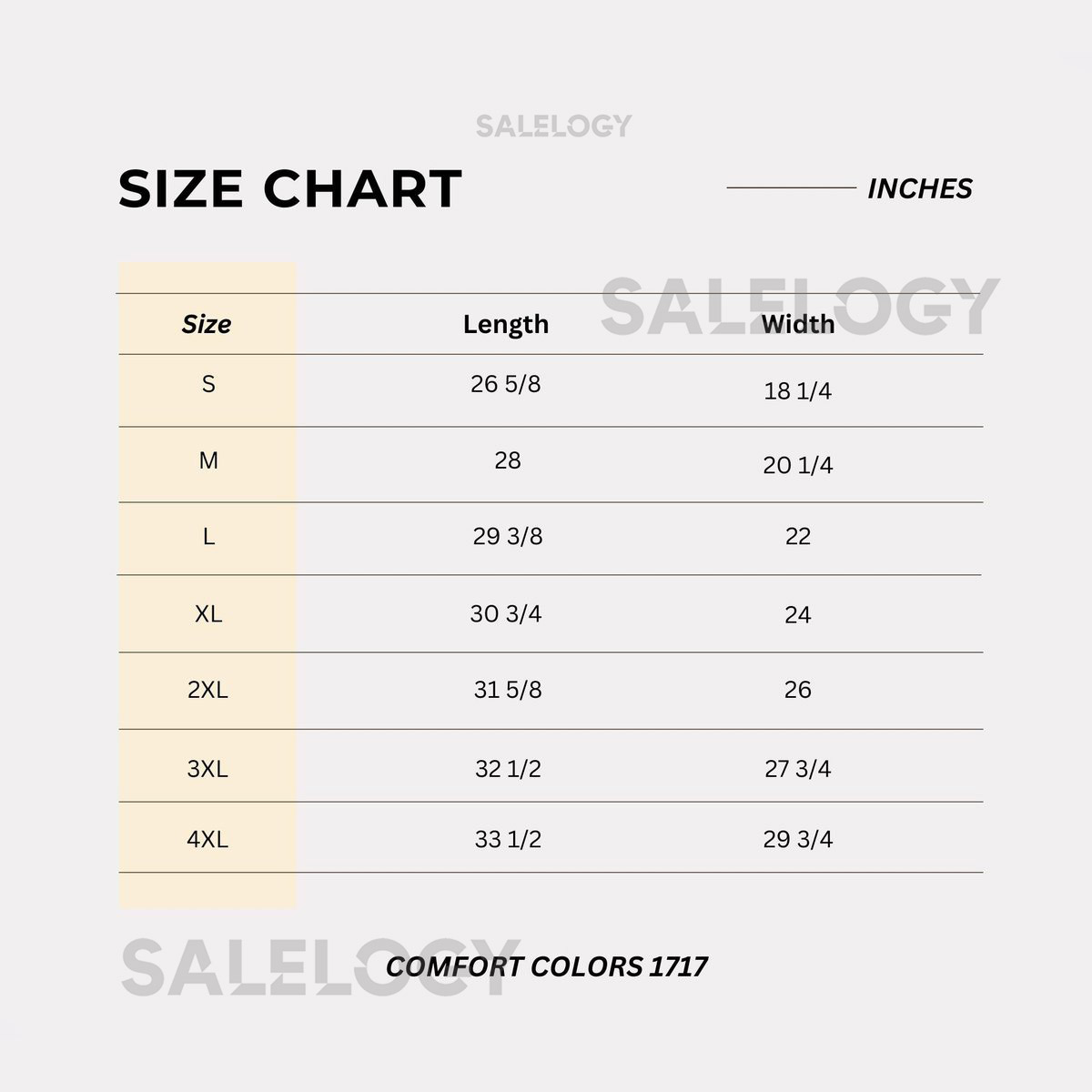Click the 18 1/4 width value
The width and height of the screenshot is (1092, 1092).
click(797, 391)
